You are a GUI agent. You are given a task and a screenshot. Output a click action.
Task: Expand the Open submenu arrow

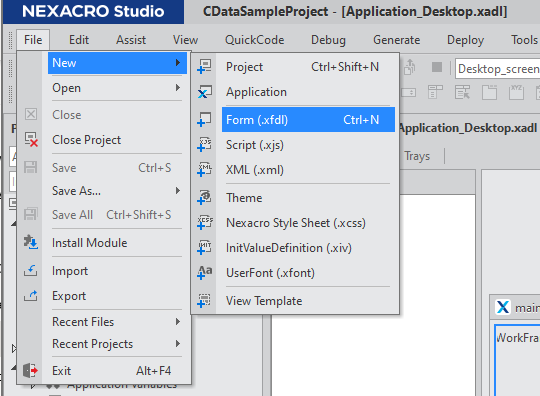click(178, 88)
